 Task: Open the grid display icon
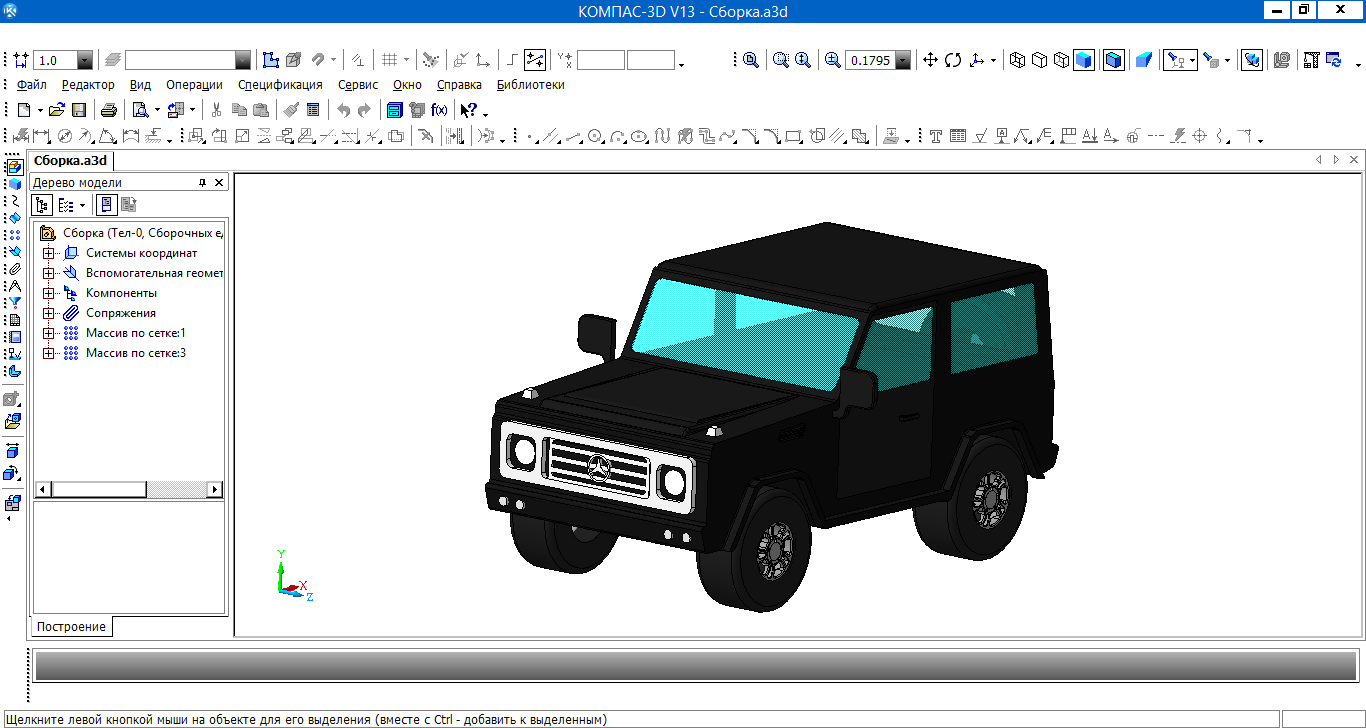(391, 60)
